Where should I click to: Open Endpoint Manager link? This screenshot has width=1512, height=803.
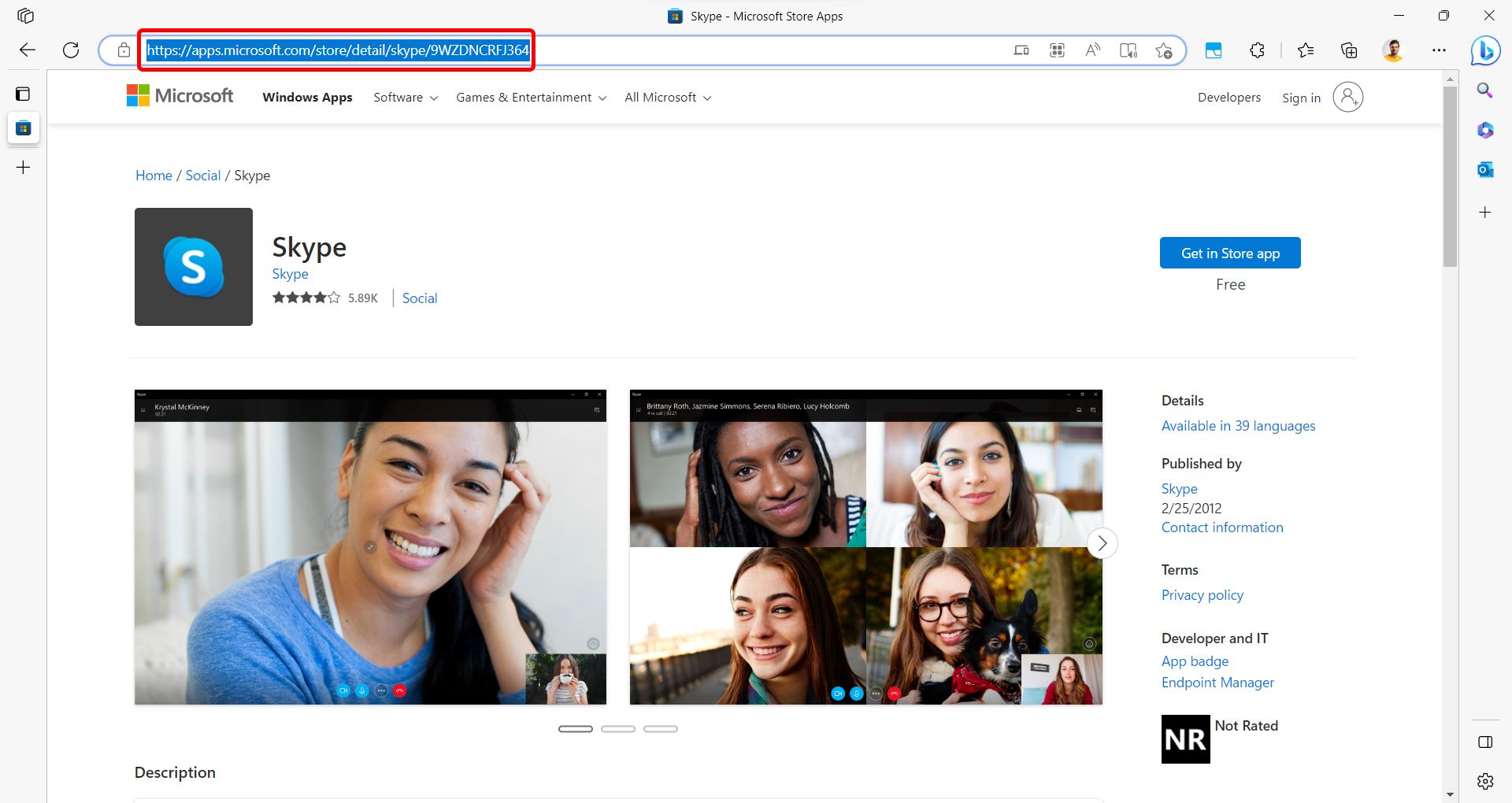point(1217,683)
